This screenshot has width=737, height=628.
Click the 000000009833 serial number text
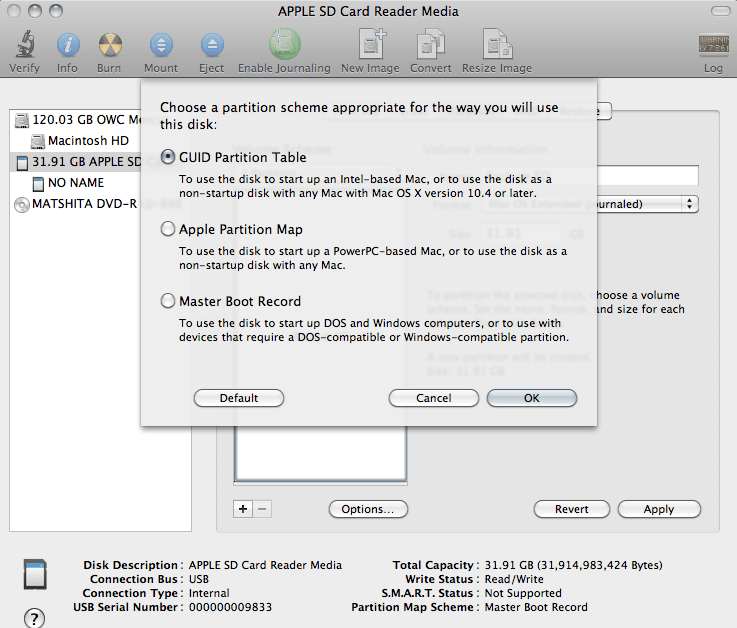point(230,607)
